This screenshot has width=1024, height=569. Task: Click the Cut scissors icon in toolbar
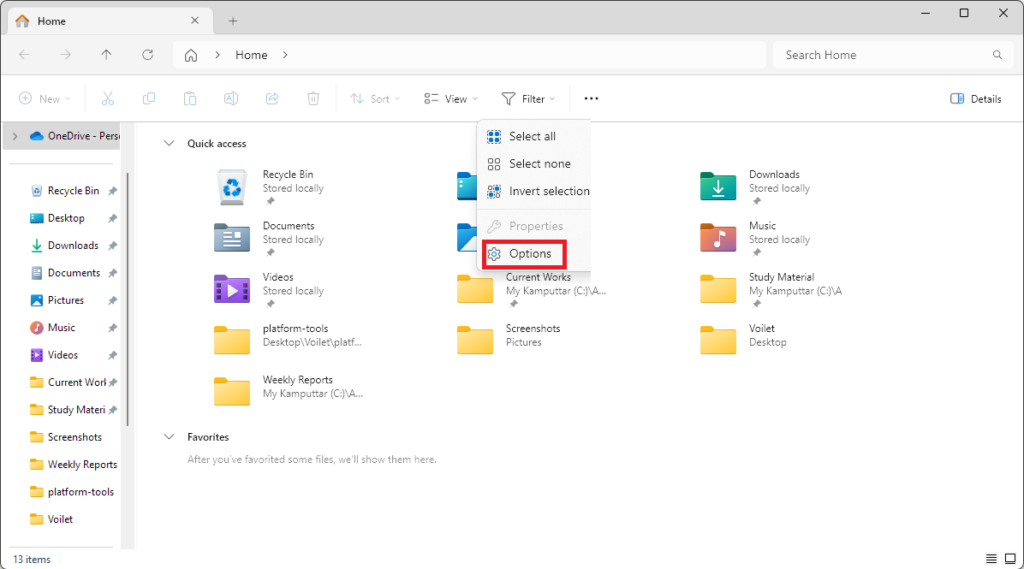(108, 99)
